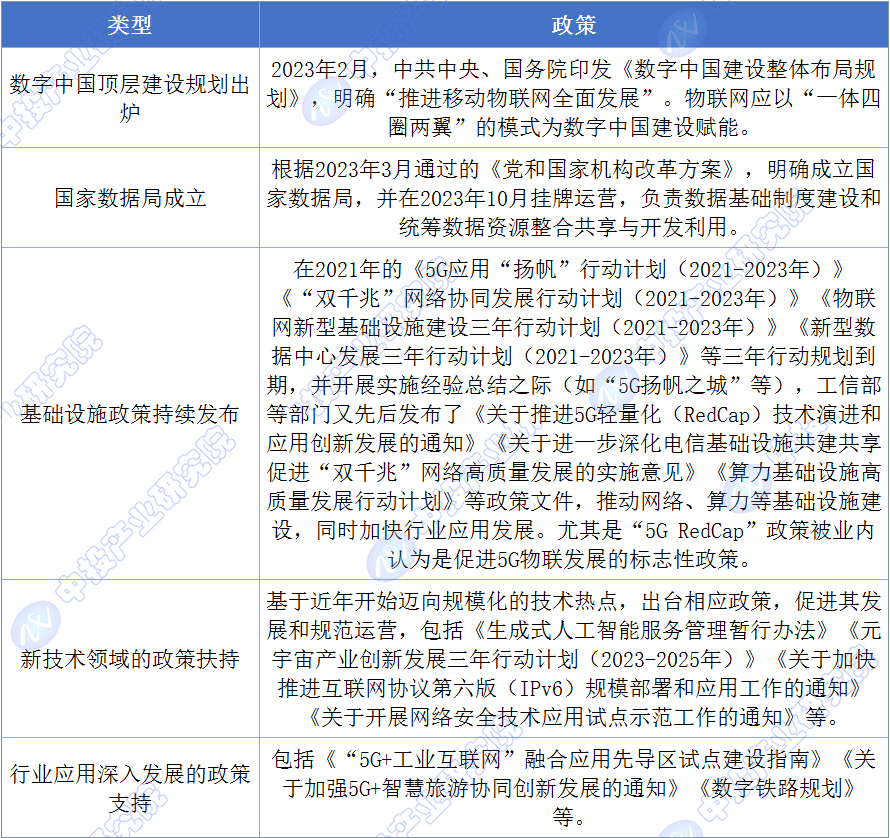Viewport: 890px width, 838px height.
Task: Select the 数字中国顶层建设规划出炉 cell
Action: 129,98
